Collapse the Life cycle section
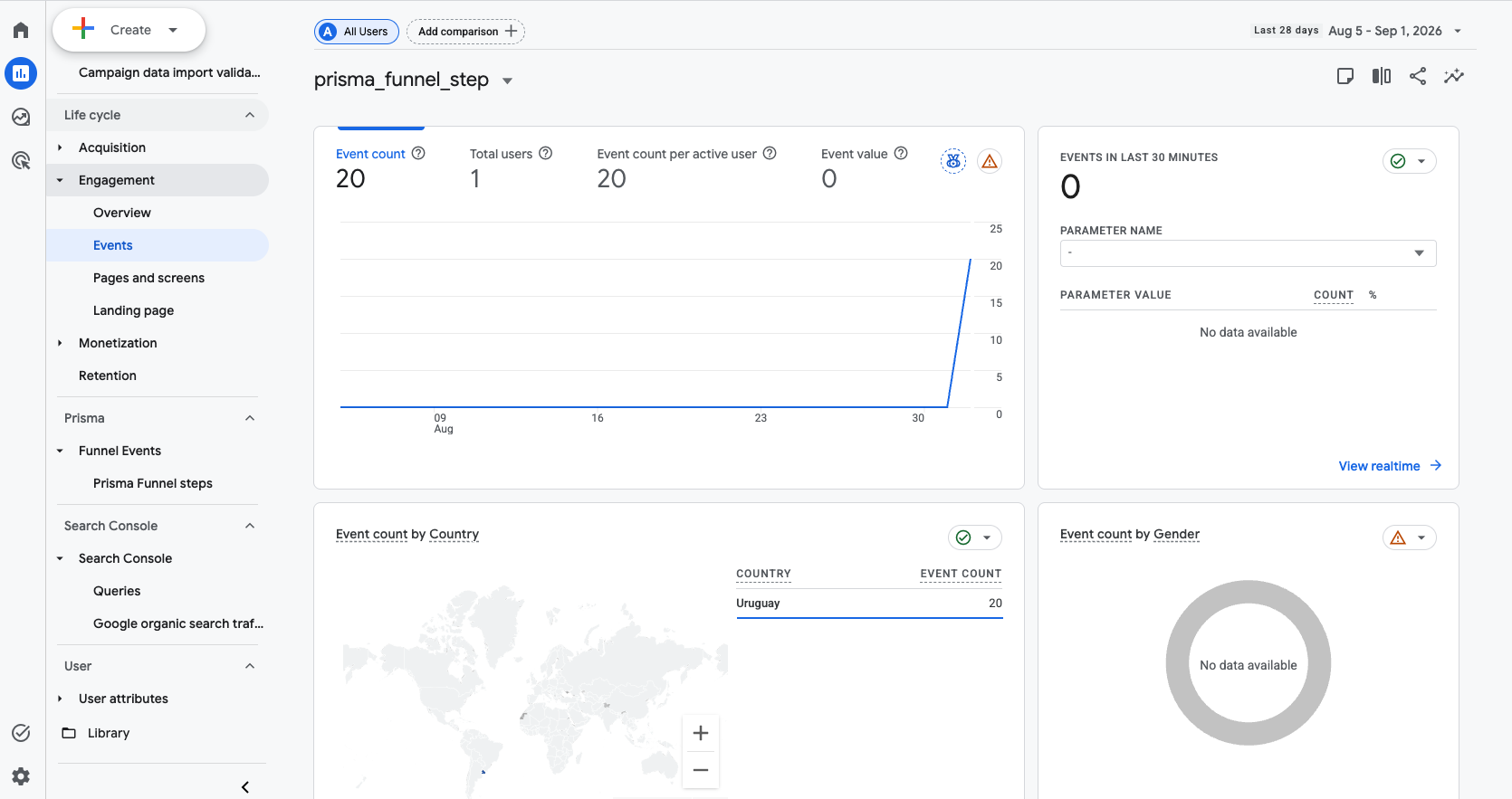The height and width of the screenshot is (799, 1512). click(x=250, y=115)
